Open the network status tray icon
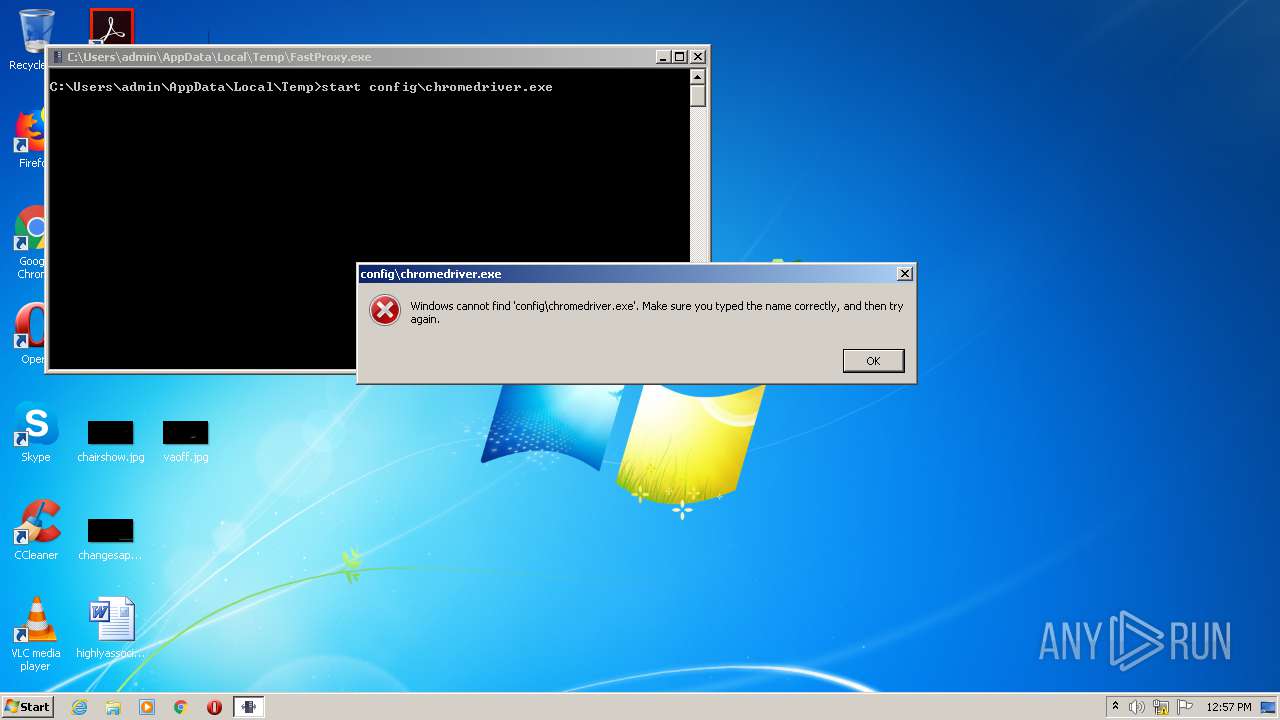Screen dimensions: 1280x720 1161,707
